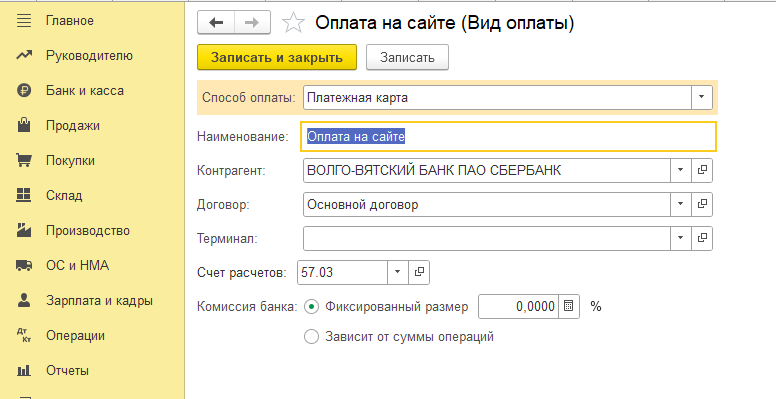Click the Счет расчетов field 57.03
Screen dimensions: 776x399
(x=342, y=272)
